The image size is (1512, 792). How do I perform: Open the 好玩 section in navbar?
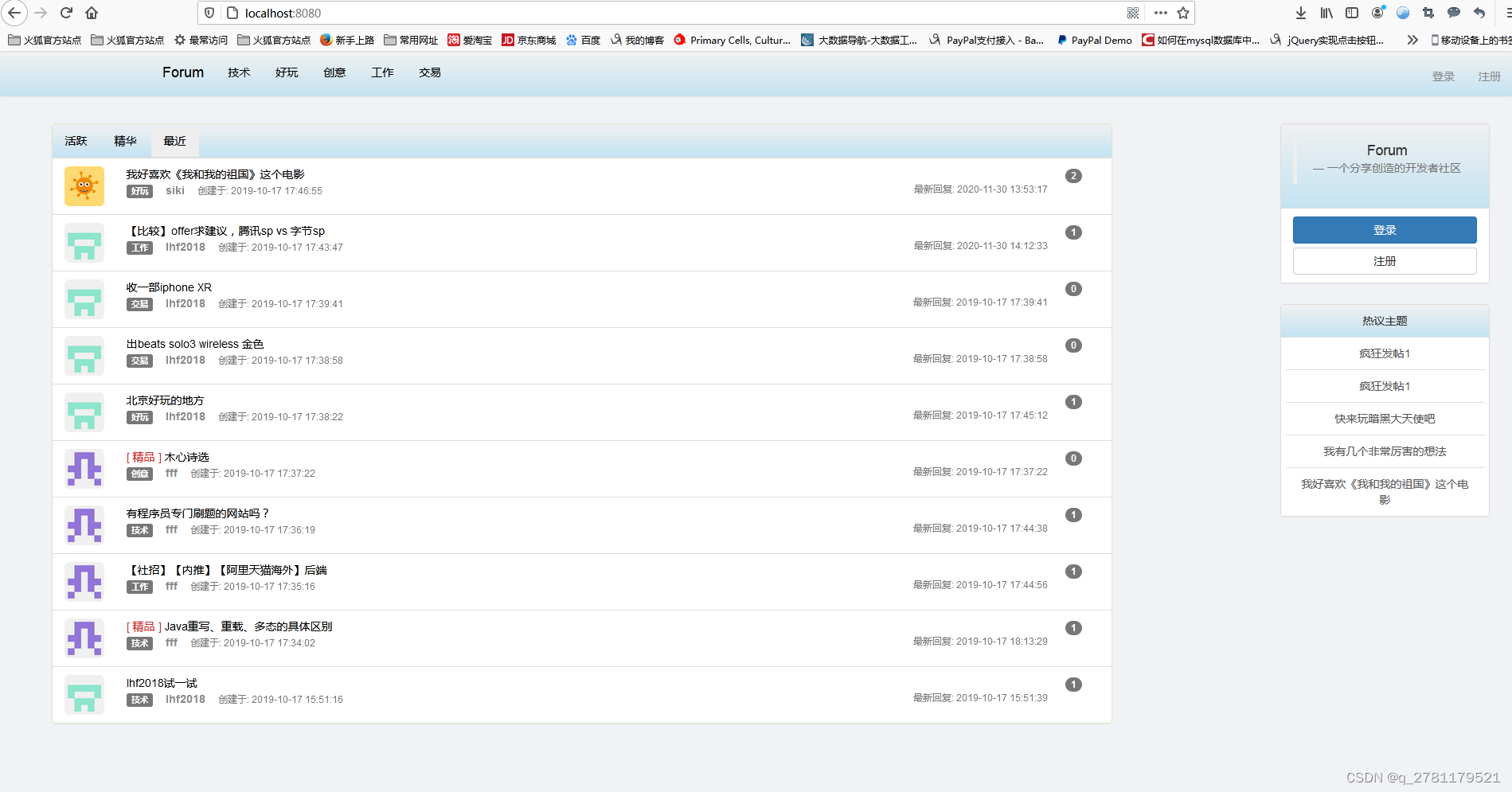coord(287,72)
